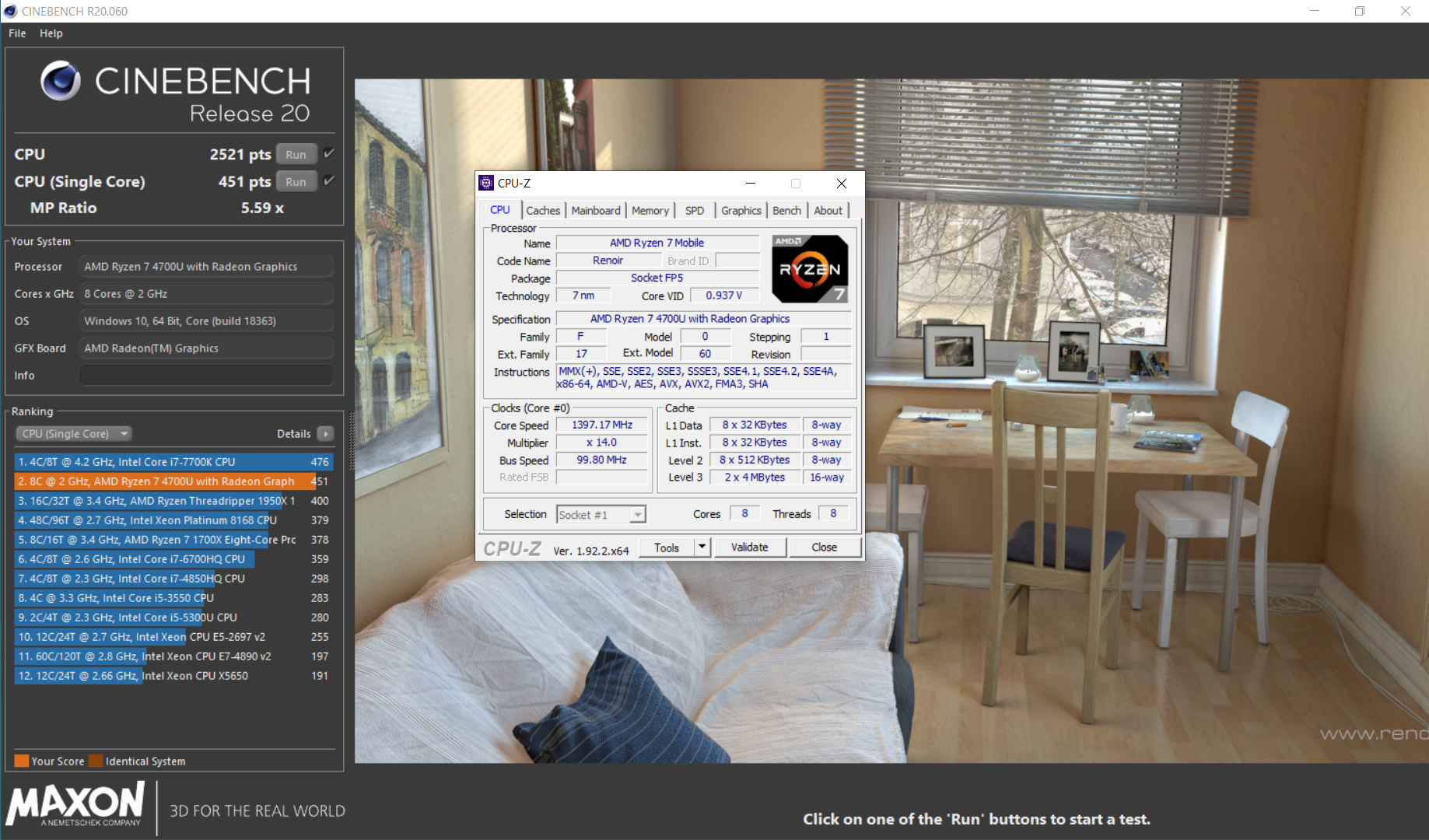Click the Core VID value 0.937 V

[723, 296]
